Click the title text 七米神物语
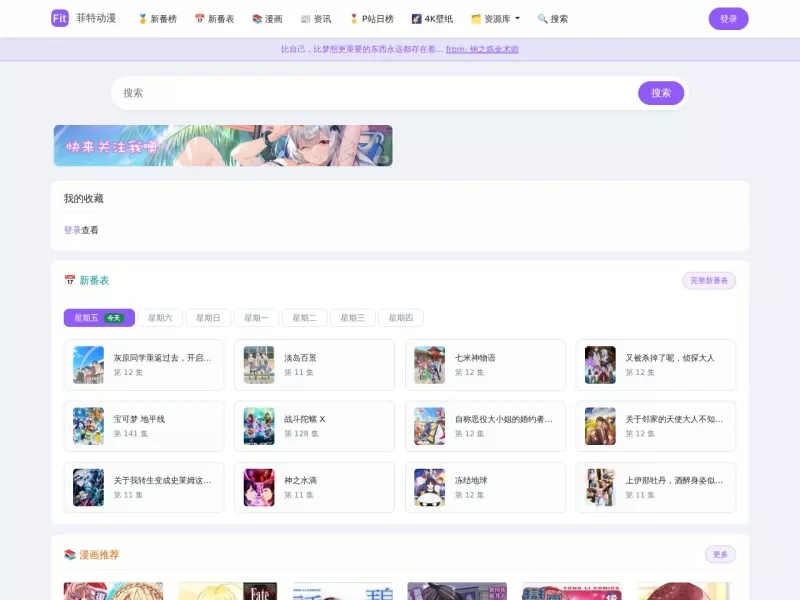The image size is (800, 600). 475,358
